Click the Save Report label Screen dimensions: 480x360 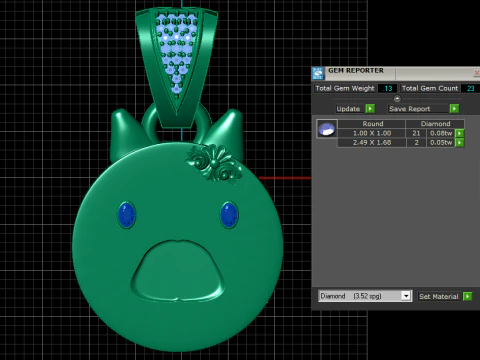click(x=410, y=109)
